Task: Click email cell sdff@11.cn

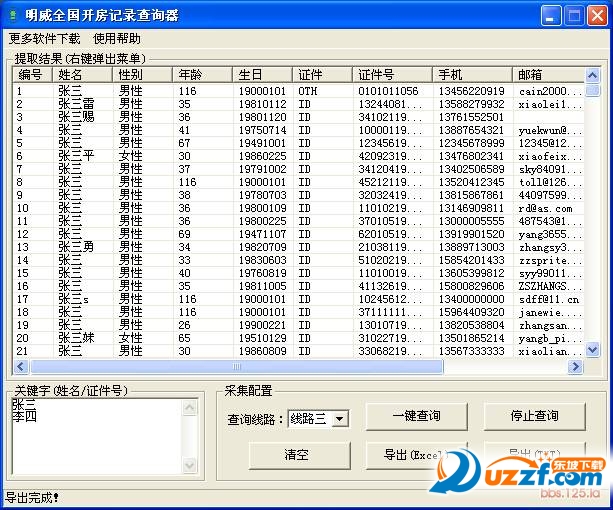Action: 548,299
